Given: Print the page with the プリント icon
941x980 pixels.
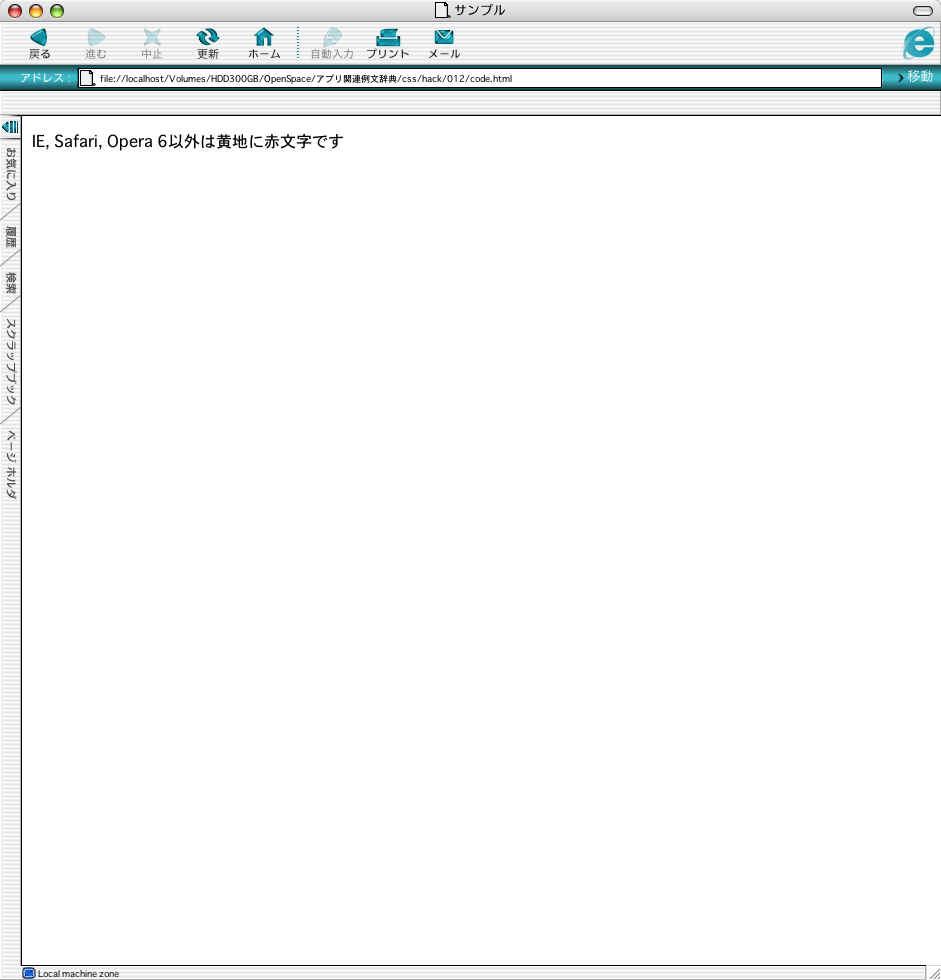Looking at the screenshot, I should click(x=387, y=37).
